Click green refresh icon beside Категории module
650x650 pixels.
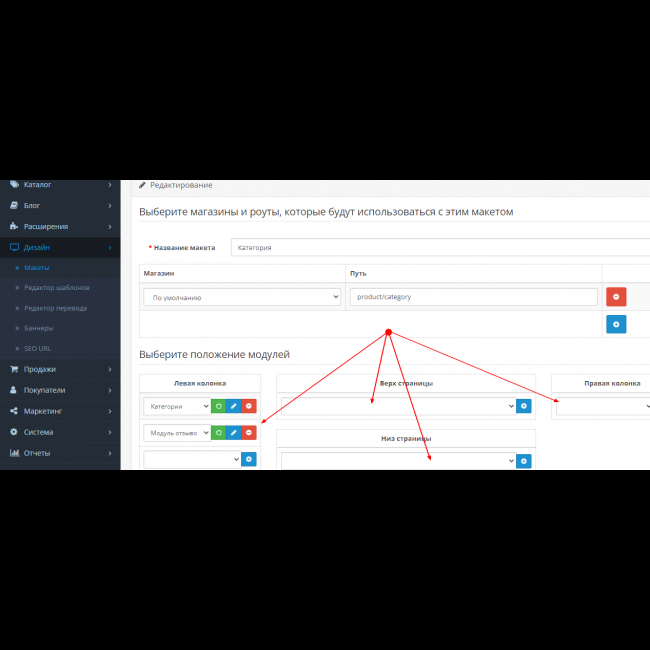click(218, 406)
